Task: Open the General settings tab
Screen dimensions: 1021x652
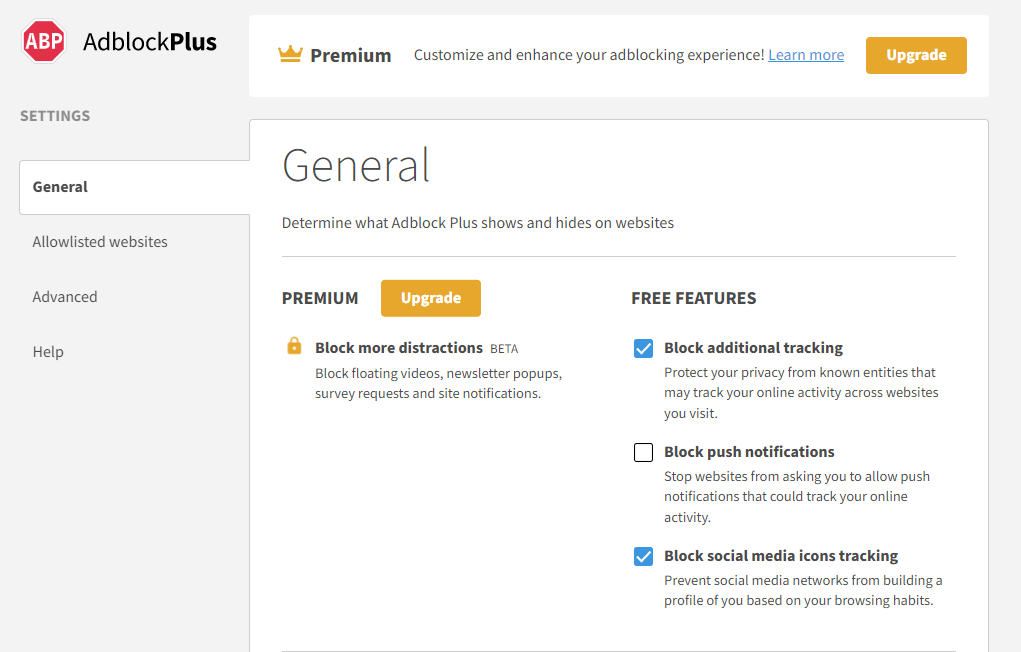Action: (x=135, y=187)
